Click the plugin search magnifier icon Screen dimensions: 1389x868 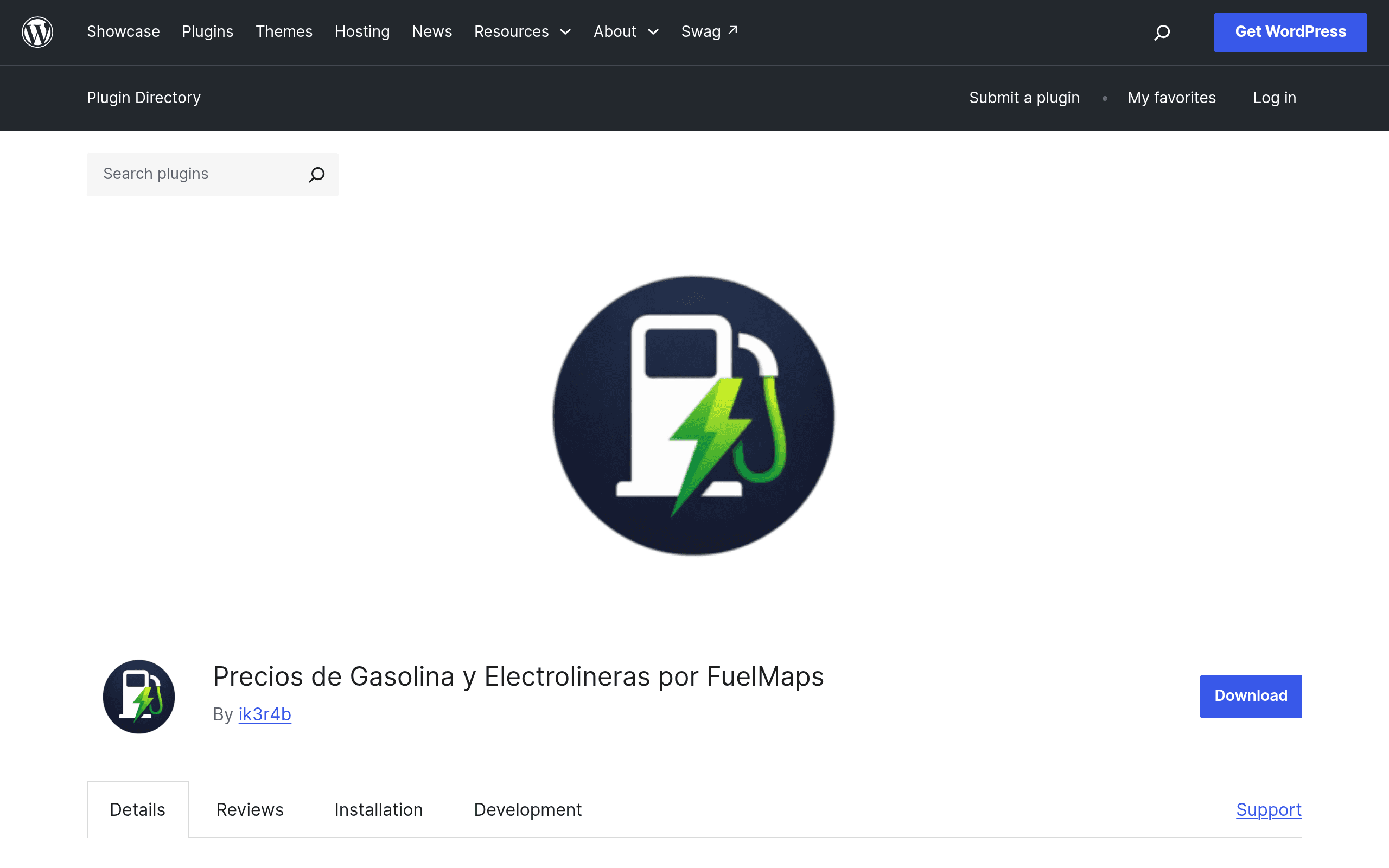[x=317, y=175]
